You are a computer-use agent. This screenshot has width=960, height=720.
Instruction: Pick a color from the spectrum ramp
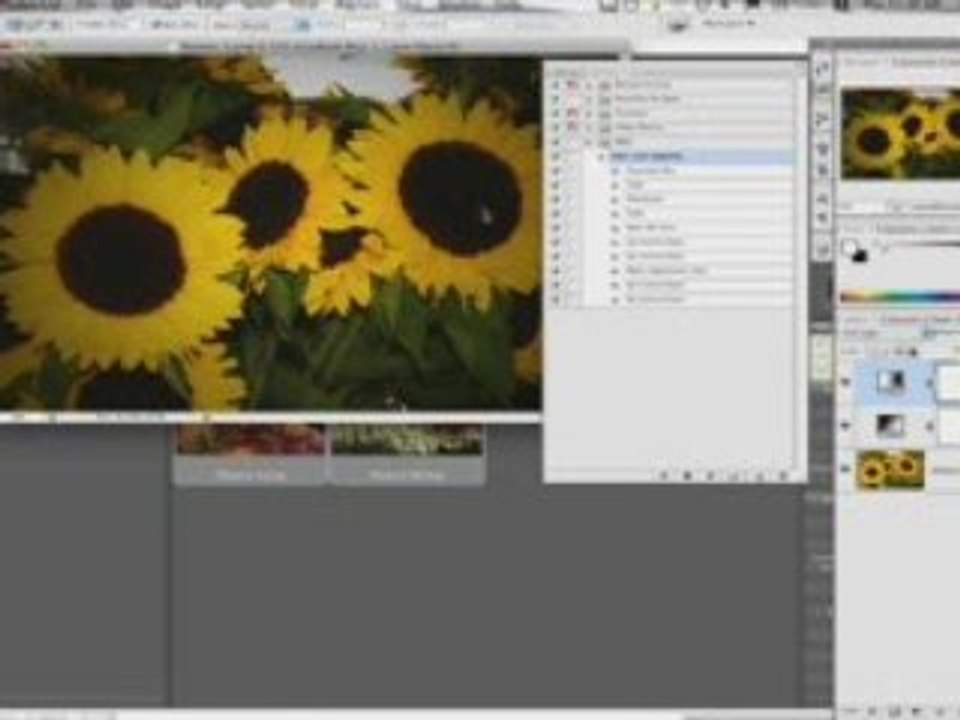coord(900,298)
